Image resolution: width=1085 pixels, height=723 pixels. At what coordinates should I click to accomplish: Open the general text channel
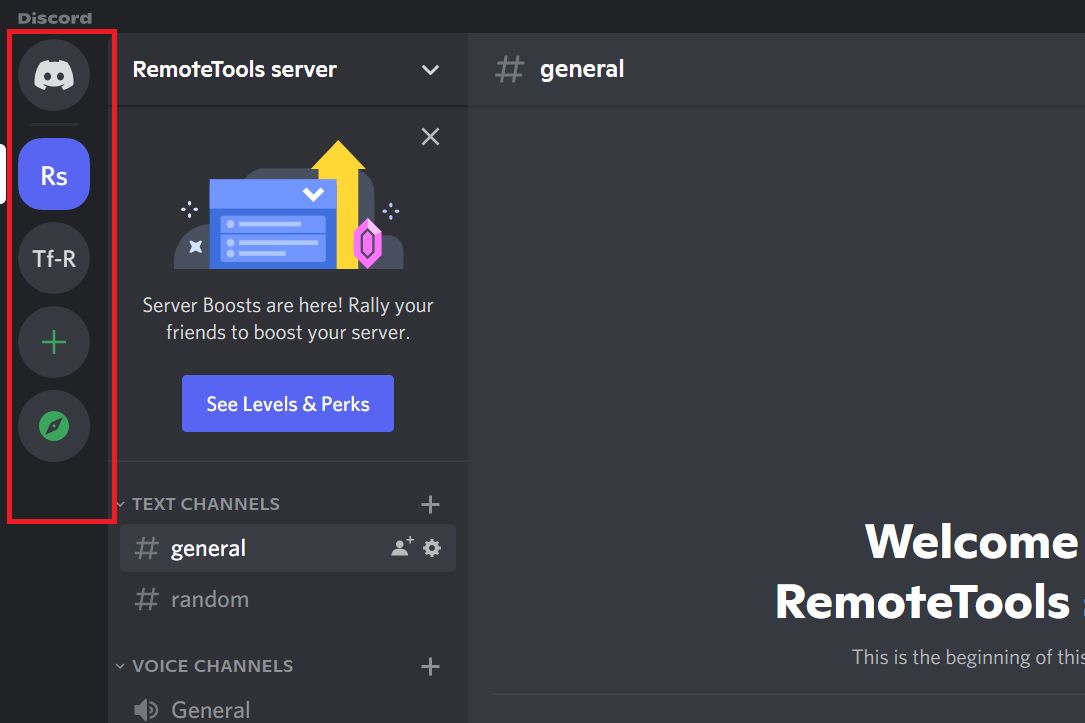tap(288, 548)
